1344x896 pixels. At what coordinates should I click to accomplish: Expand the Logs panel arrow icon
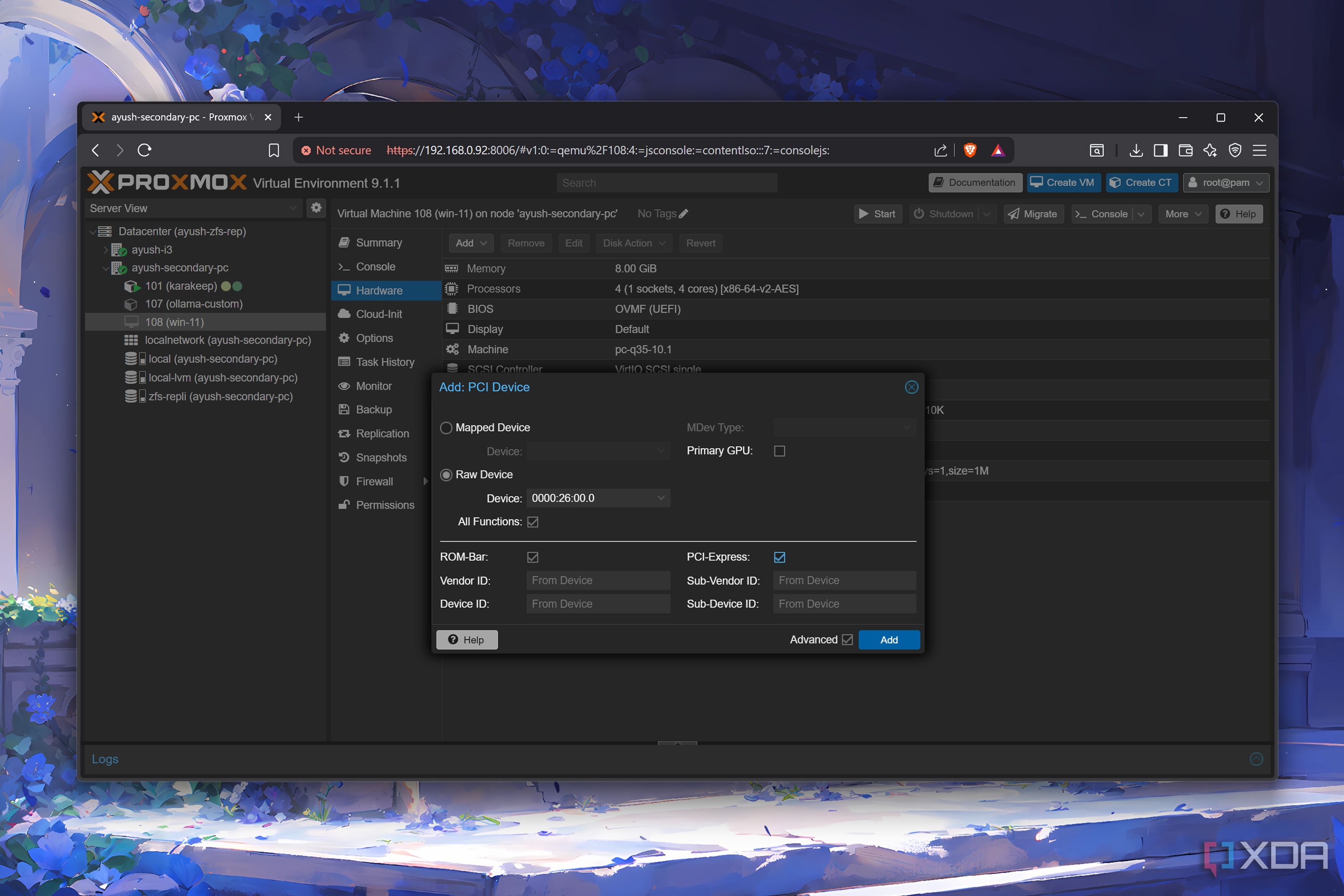pos(1256,759)
